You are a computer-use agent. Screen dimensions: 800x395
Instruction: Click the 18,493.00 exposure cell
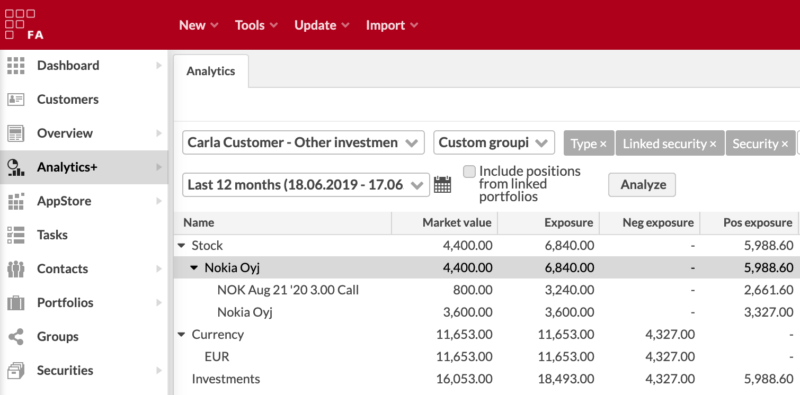coord(566,379)
